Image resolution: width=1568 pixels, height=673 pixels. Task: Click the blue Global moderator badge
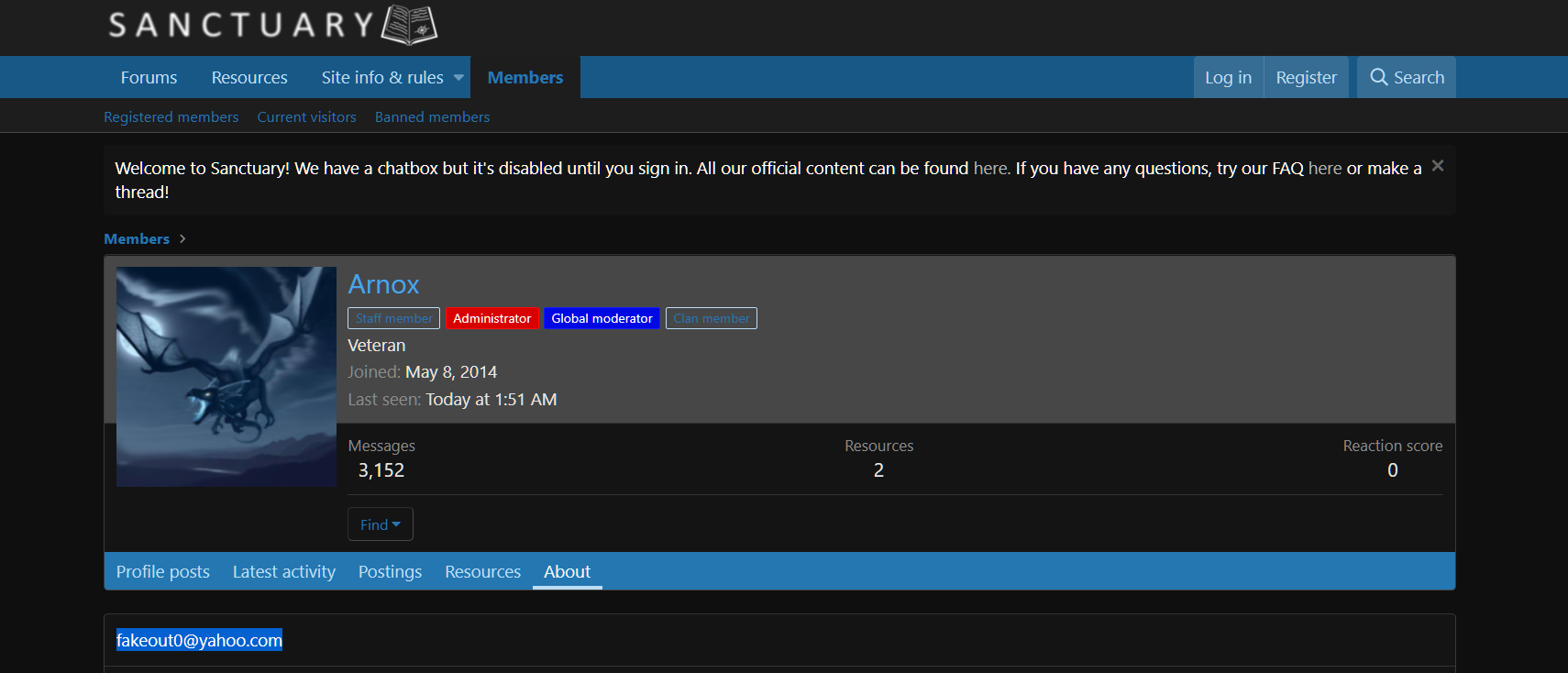click(x=602, y=318)
